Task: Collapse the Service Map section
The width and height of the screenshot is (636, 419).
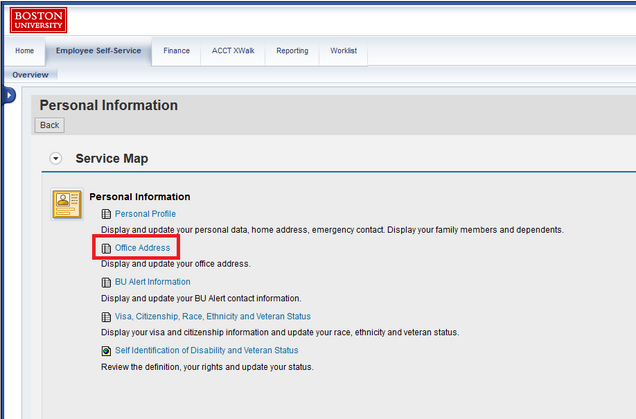Action: click(x=56, y=158)
